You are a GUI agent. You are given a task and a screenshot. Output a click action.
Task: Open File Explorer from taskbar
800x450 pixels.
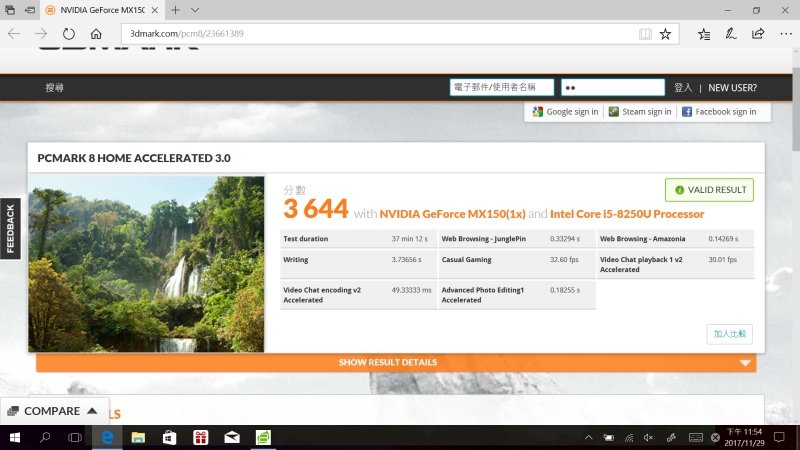pos(138,437)
